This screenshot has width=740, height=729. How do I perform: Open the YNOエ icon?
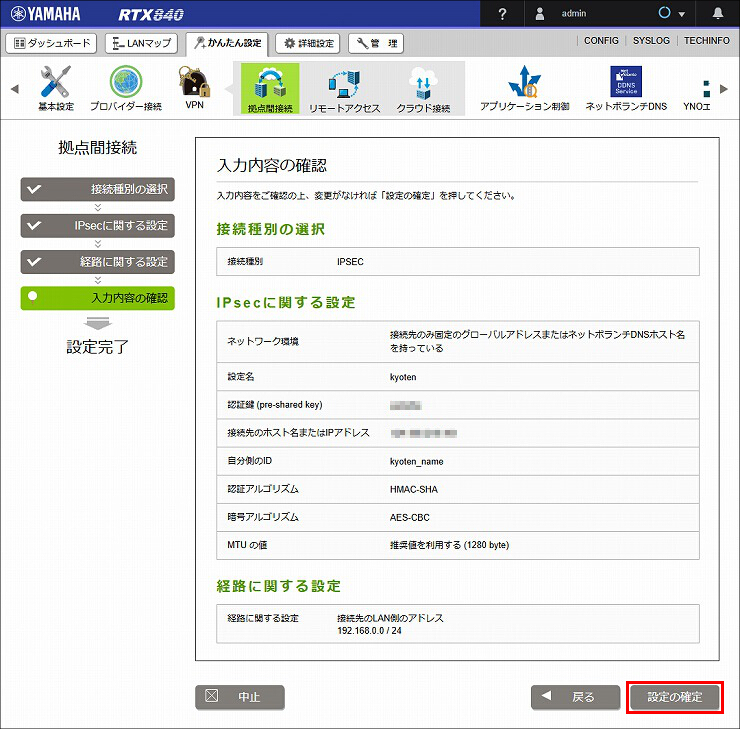tap(697, 94)
